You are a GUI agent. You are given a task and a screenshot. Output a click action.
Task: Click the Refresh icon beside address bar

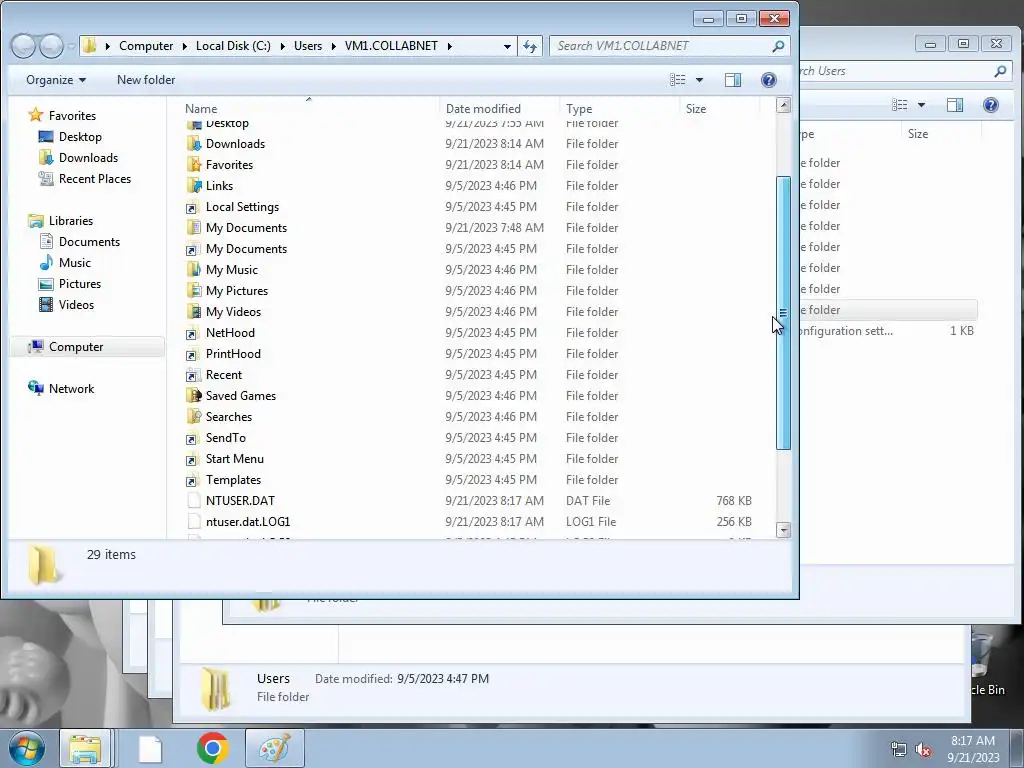530,46
